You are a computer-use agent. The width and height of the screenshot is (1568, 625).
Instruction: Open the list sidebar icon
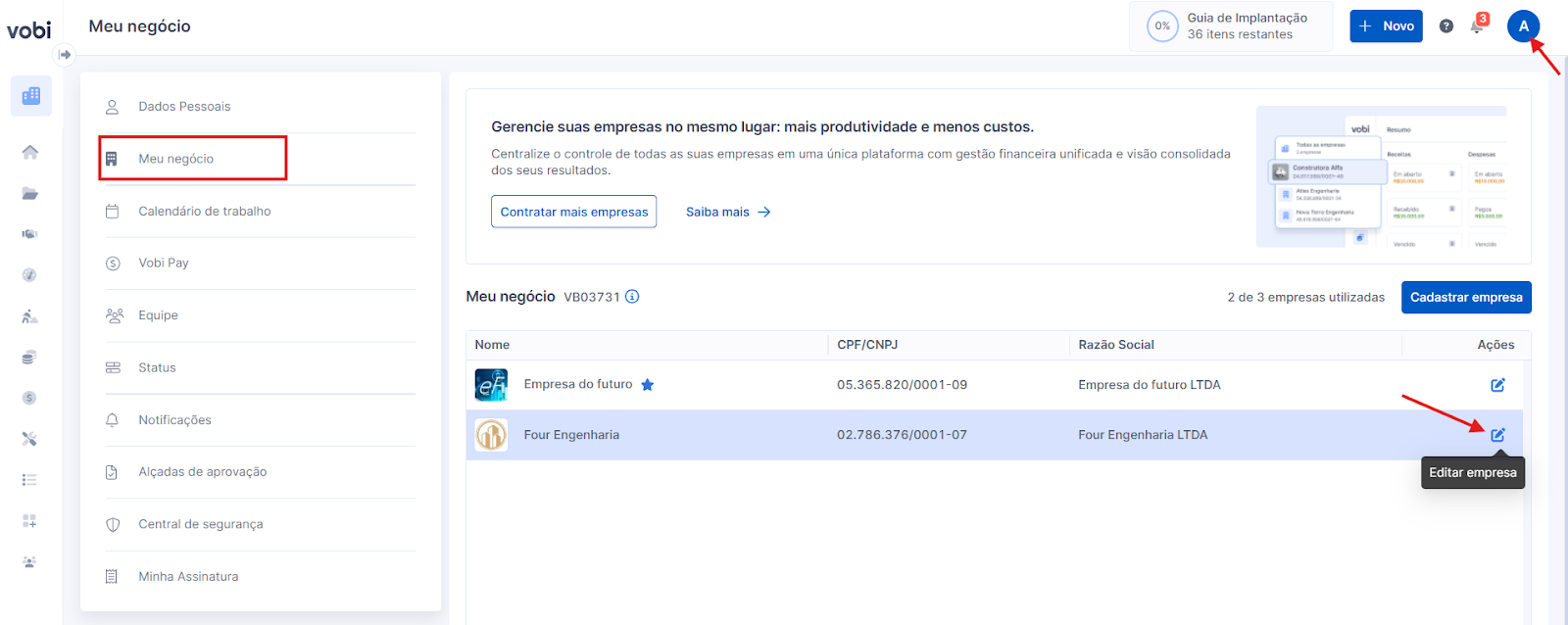click(x=30, y=480)
